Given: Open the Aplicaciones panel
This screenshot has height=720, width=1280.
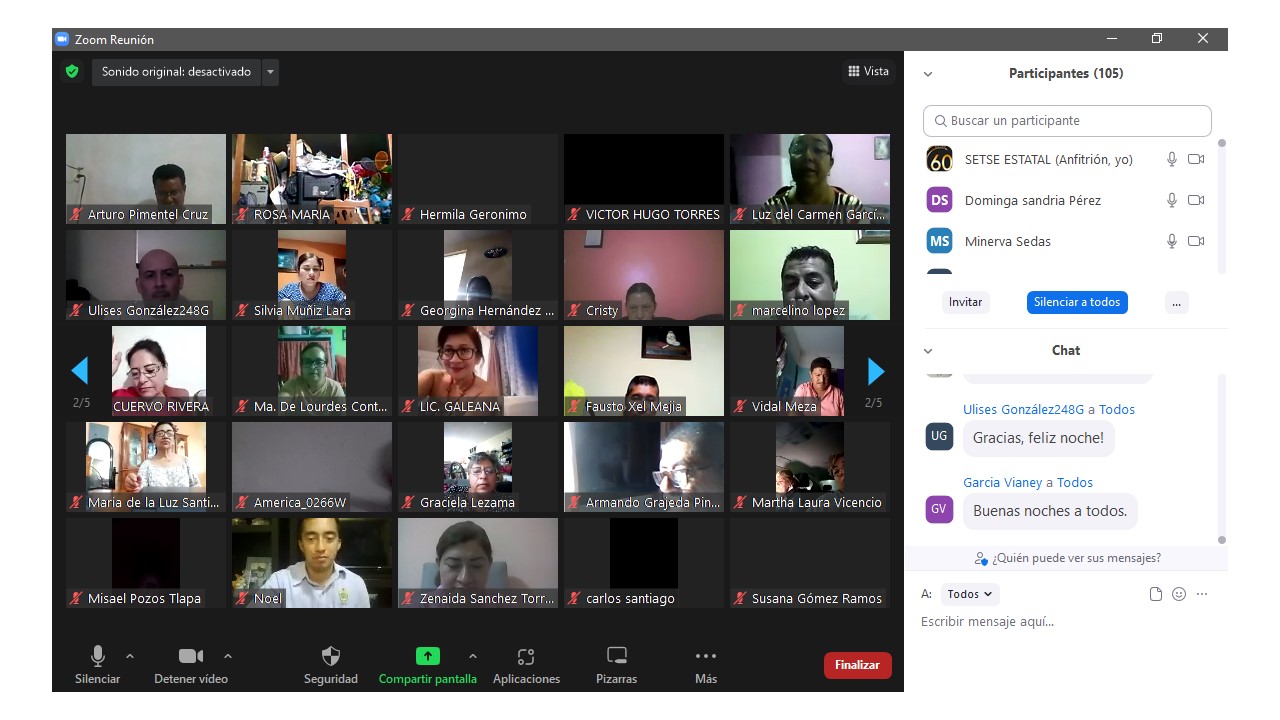Looking at the screenshot, I should click(x=526, y=665).
